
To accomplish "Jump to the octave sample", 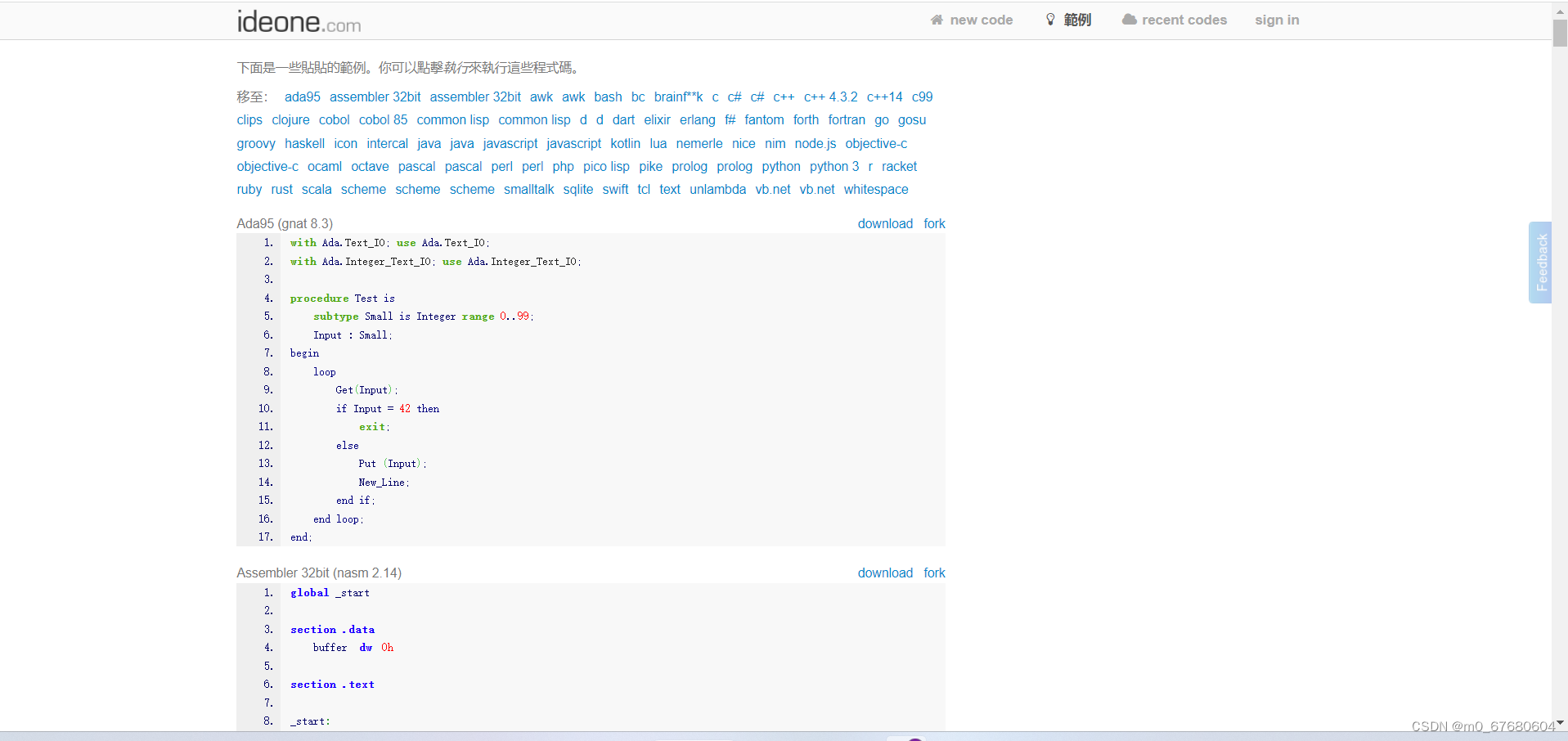I will click(370, 166).
